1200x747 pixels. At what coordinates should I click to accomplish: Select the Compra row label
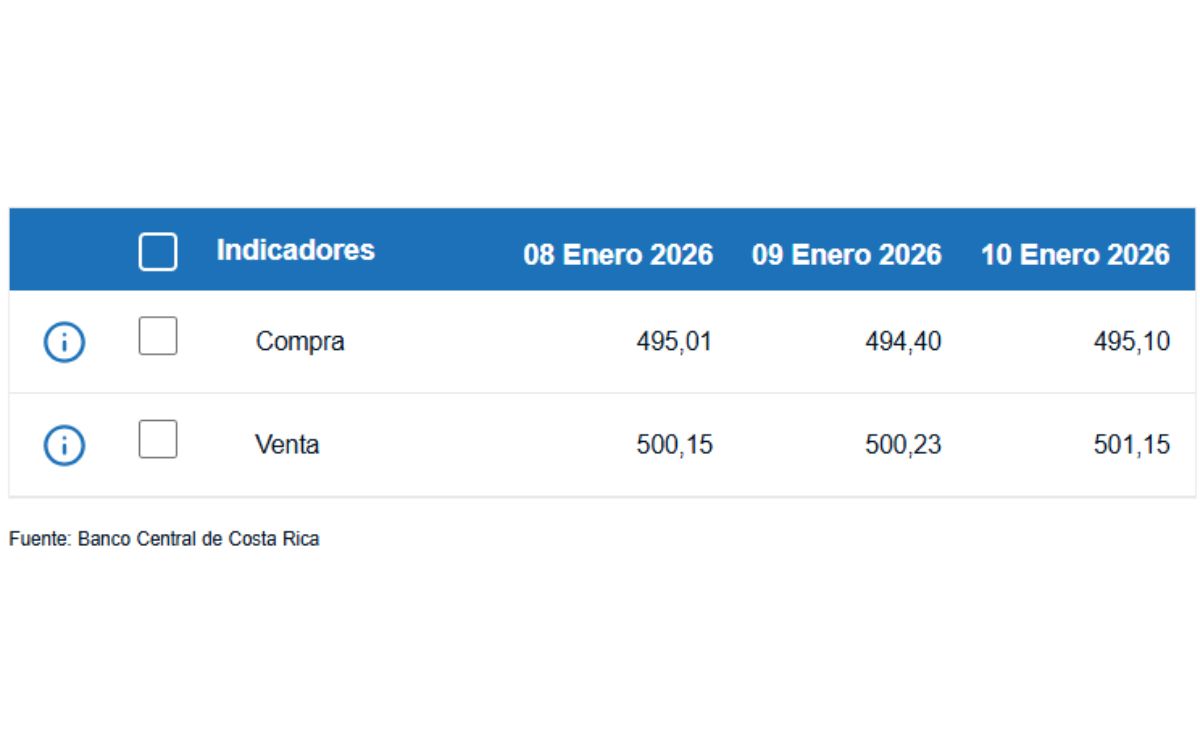click(x=301, y=341)
